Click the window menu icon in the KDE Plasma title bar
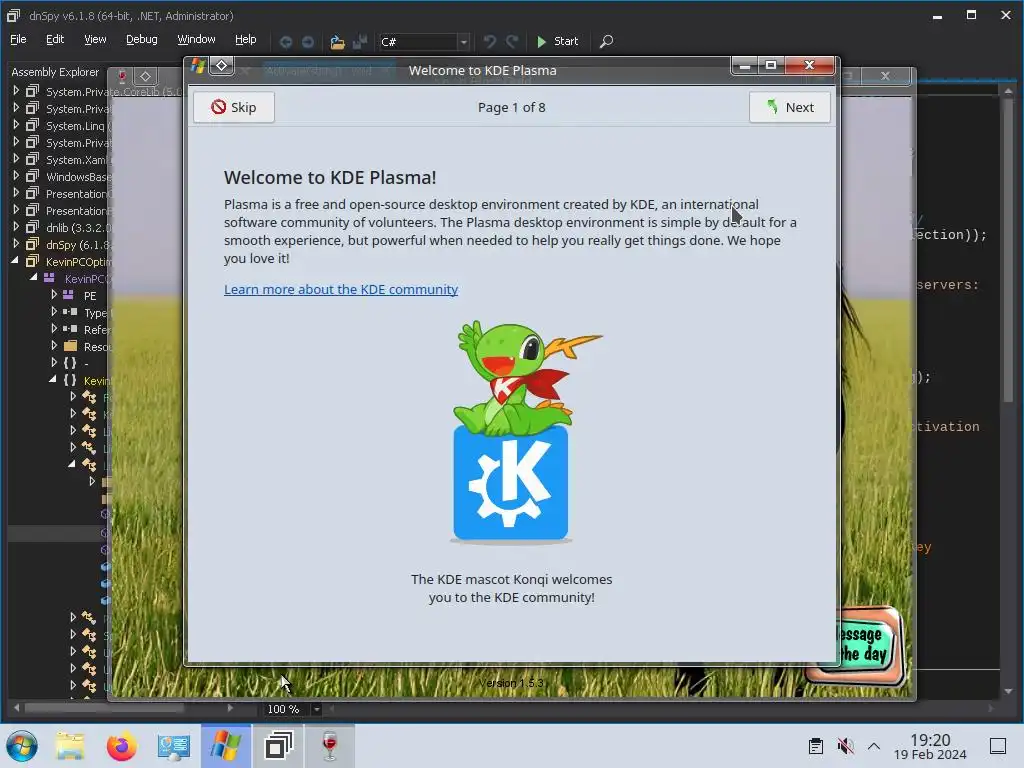 [198, 65]
